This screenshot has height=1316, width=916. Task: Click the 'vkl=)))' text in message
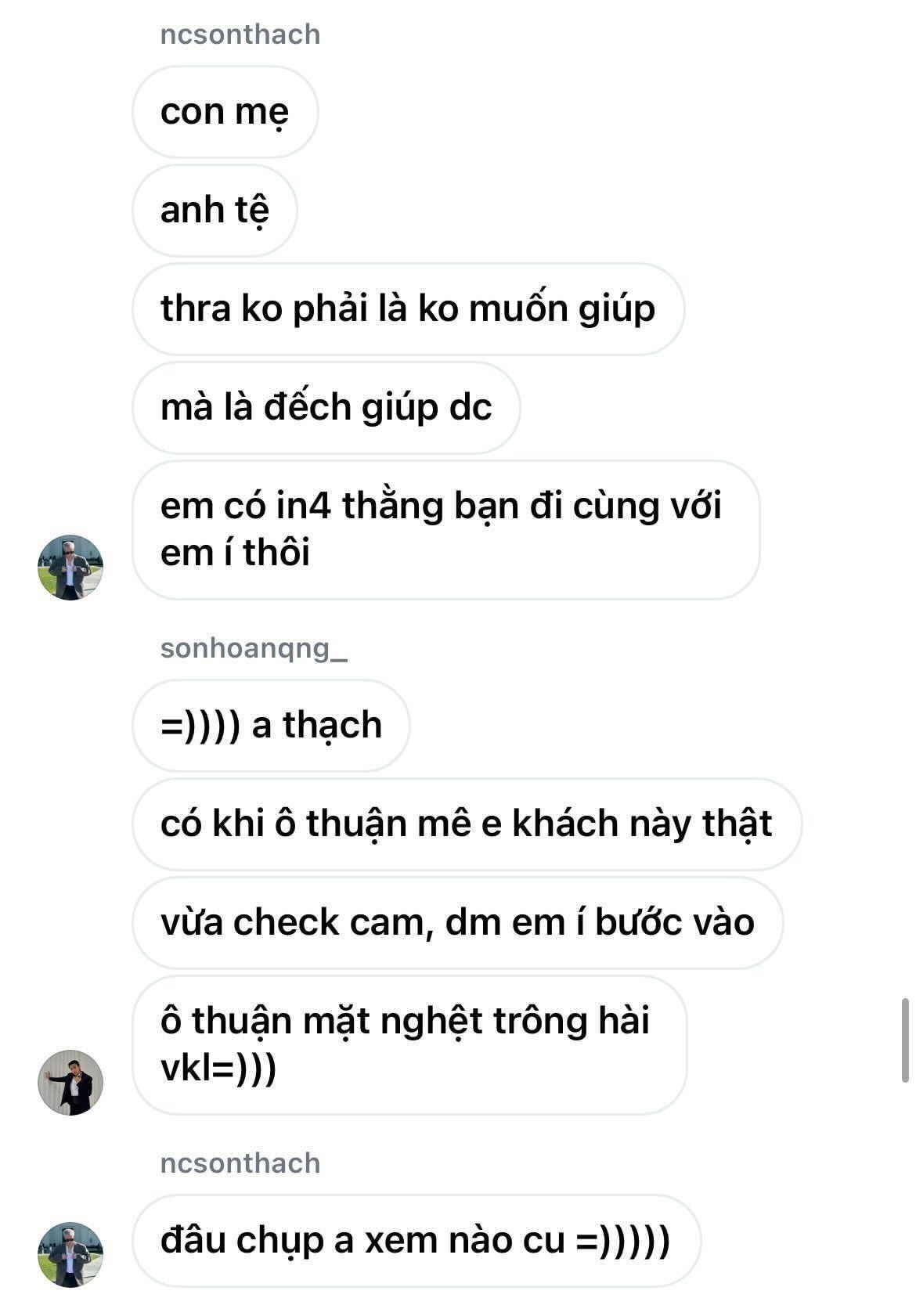coord(218,1069)
